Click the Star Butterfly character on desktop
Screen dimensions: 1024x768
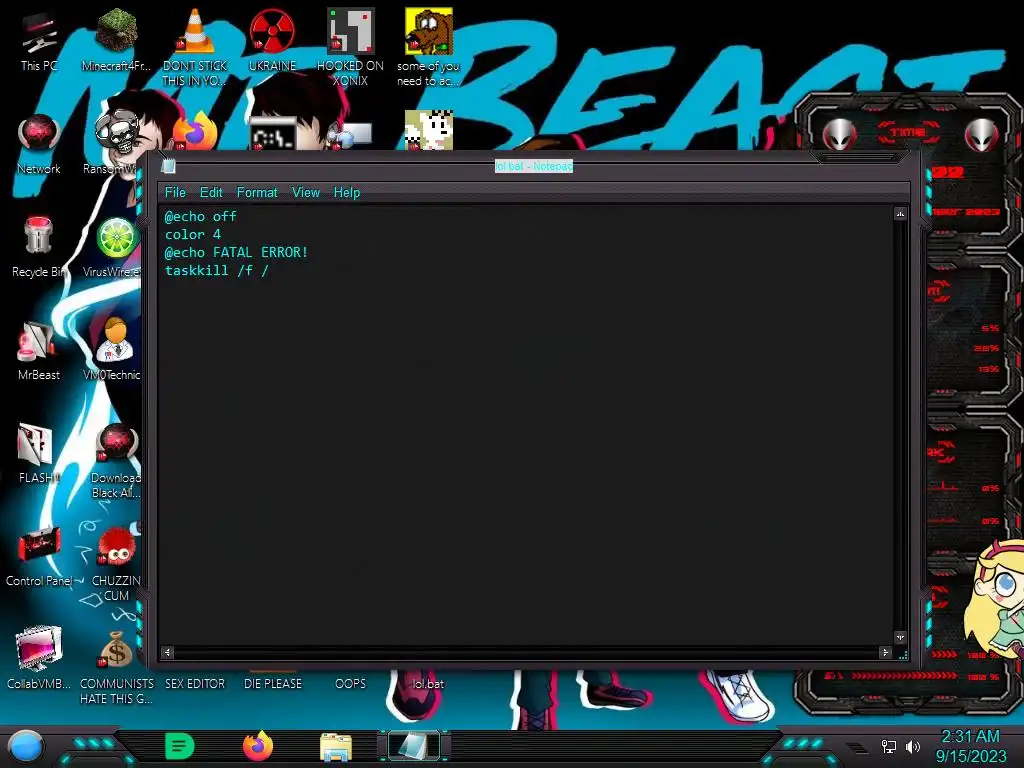pos(995,598)
